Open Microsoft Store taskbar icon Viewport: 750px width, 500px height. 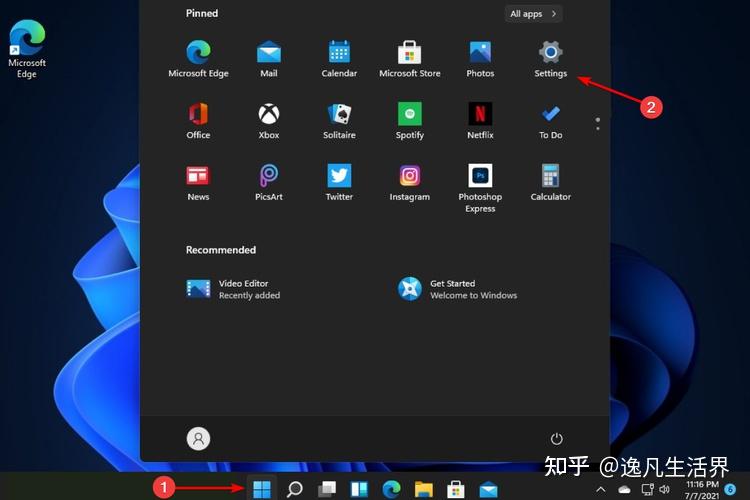(x=455, y=489)
